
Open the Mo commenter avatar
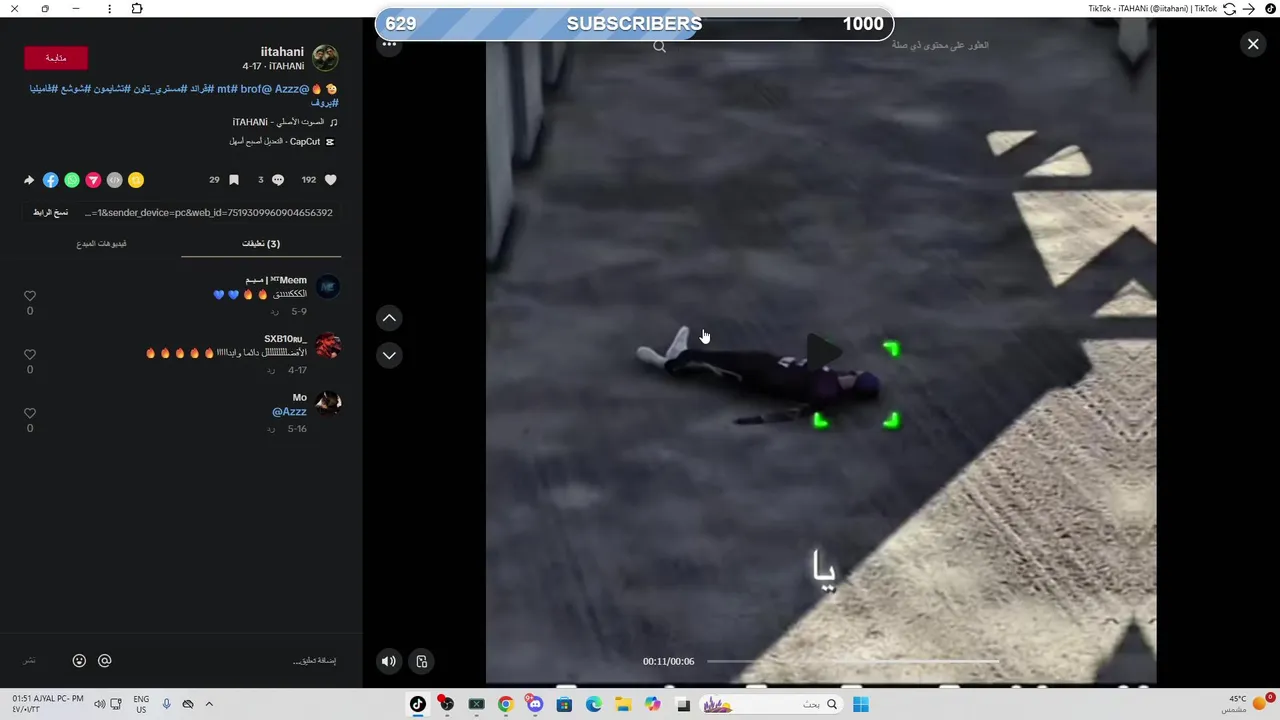coord(328,404)
